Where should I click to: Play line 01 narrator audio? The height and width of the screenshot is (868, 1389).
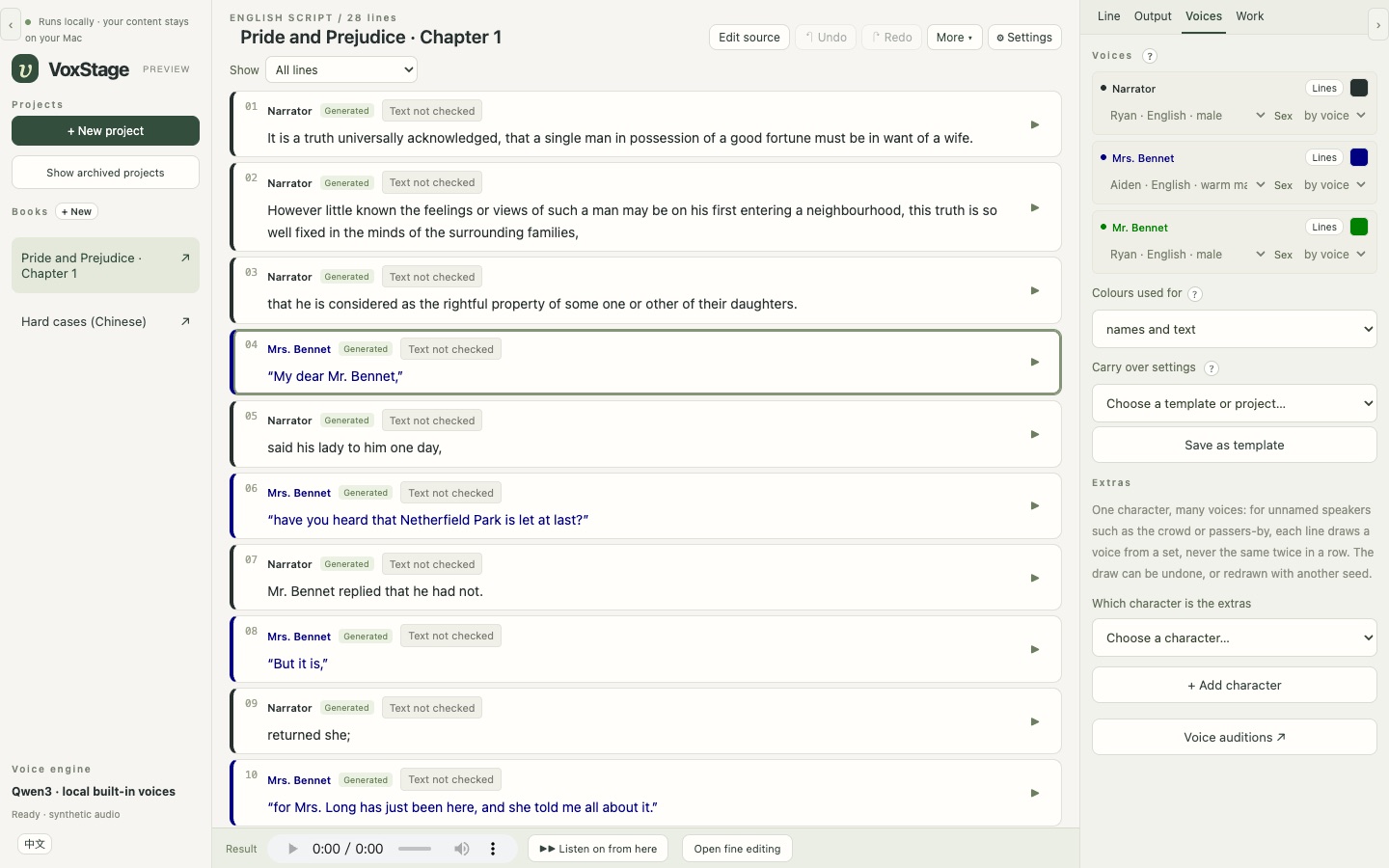click(x=1035, y=124)
